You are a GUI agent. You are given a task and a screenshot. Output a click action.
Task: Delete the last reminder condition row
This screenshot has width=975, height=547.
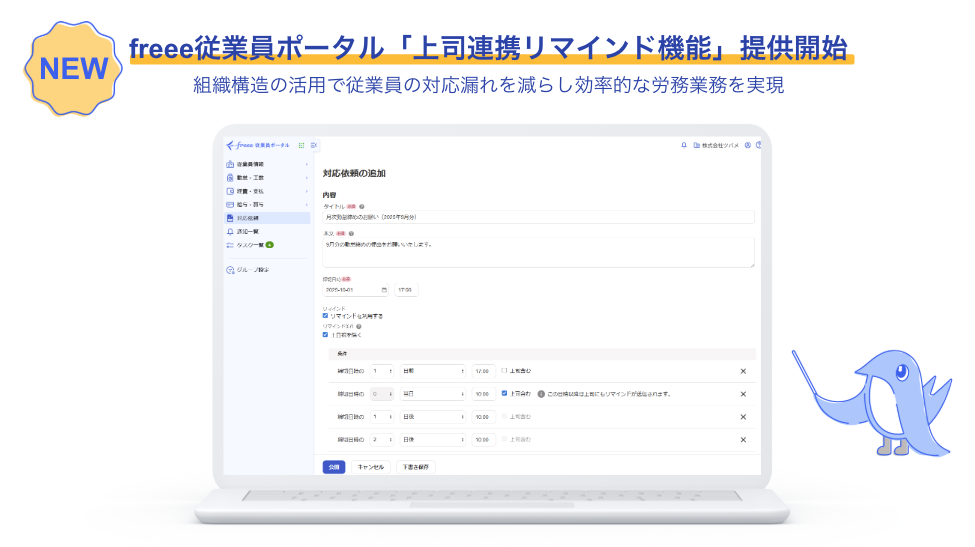tap(743, 440)
